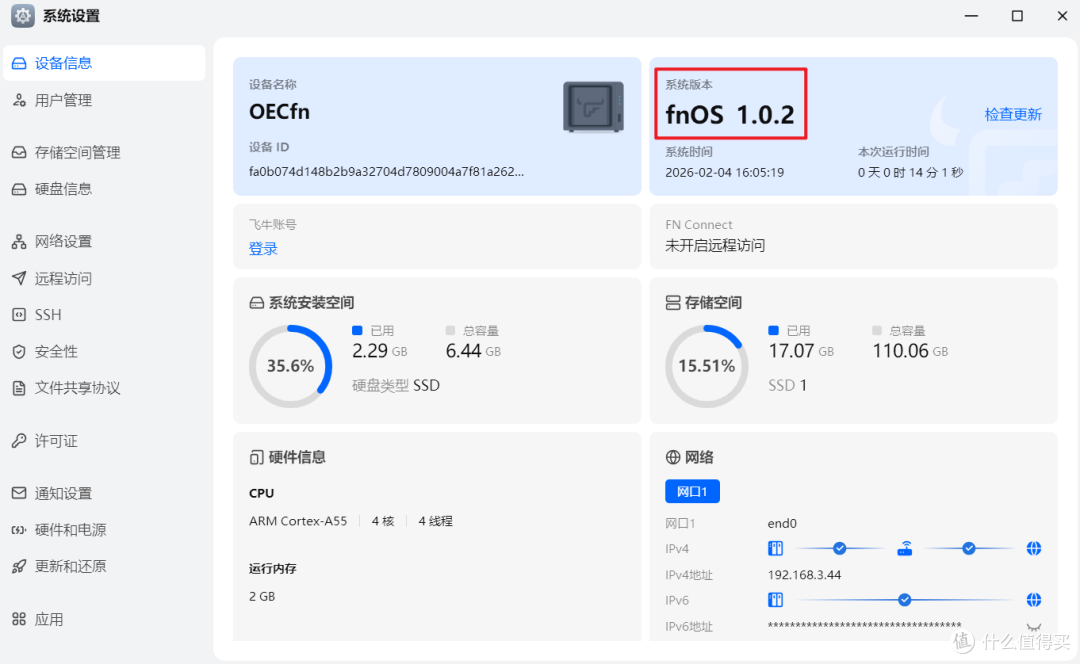Click the 设备信息 drive icon
Image resolution: width=1080 pixels, height=664 pixels.
point(19,63)
